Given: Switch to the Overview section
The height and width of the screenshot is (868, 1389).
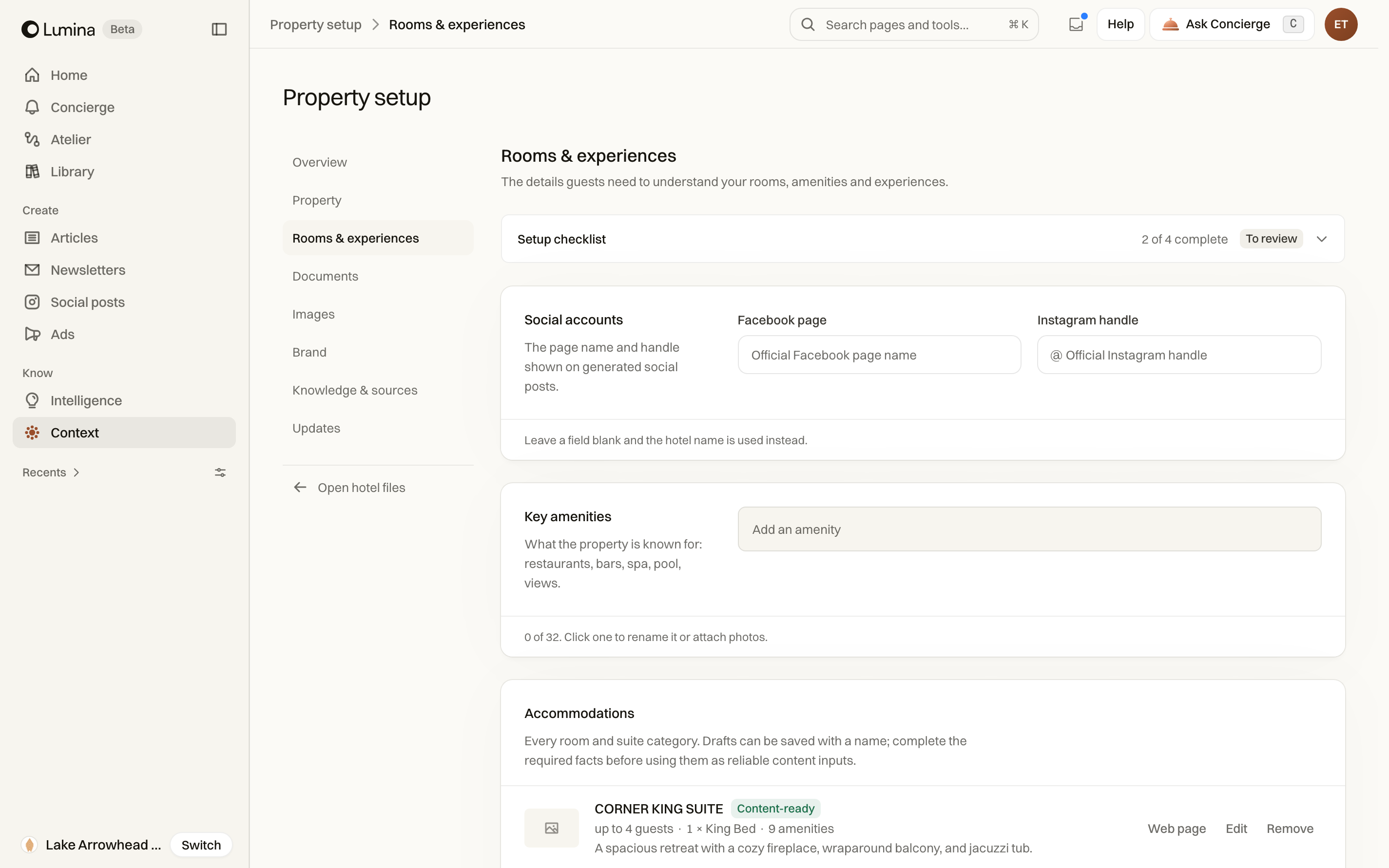Looking at the screenshot, I should coord(378,163).
